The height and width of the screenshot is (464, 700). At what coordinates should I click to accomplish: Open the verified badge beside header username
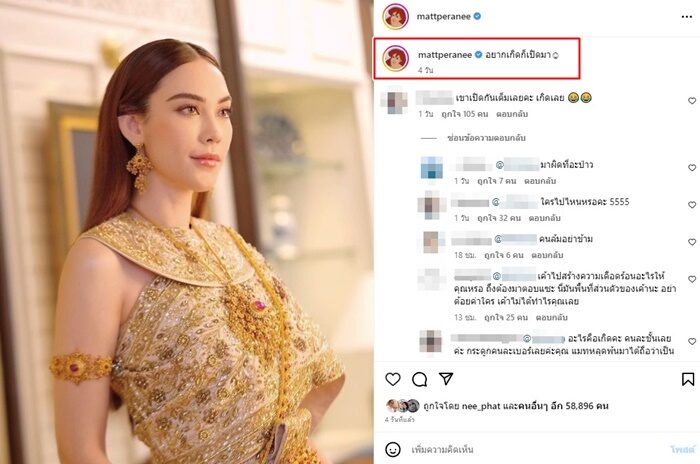[x=477, y=16]
